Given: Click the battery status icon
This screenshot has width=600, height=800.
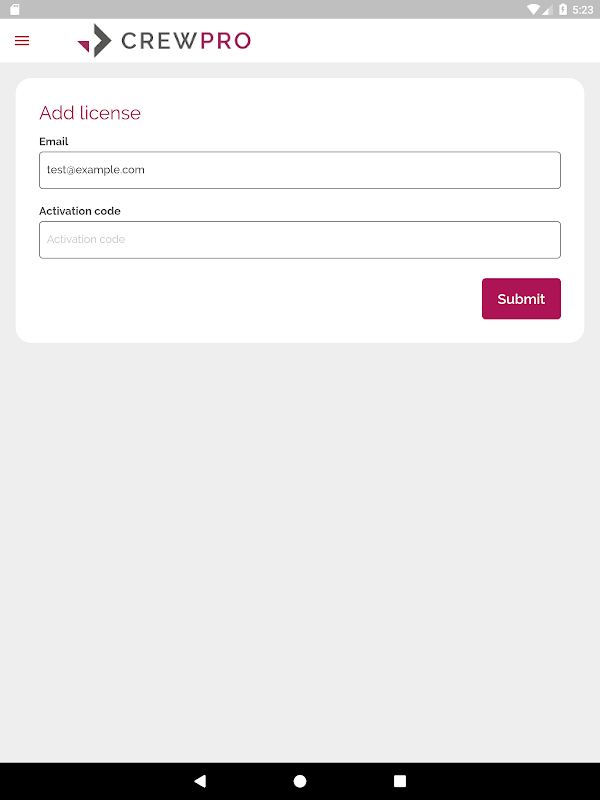Looking at the screenshot, I should (x=563, y=9).
